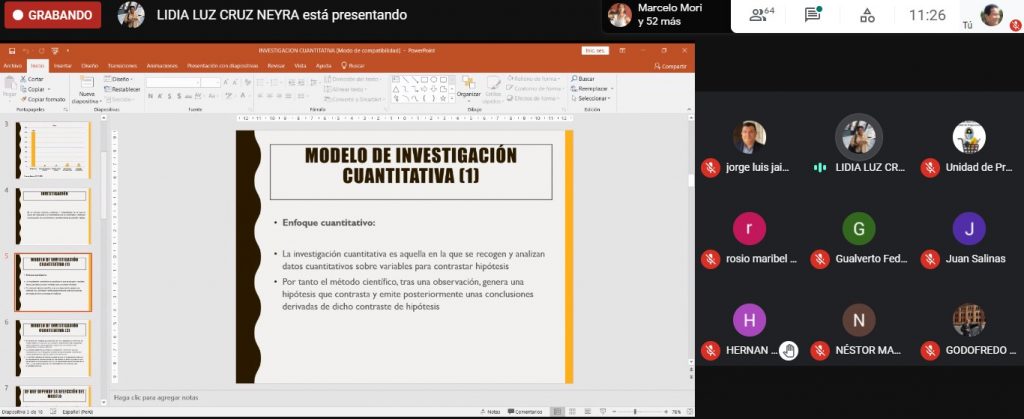
Task: Open the Archivo tab
Action: (12, 66)
